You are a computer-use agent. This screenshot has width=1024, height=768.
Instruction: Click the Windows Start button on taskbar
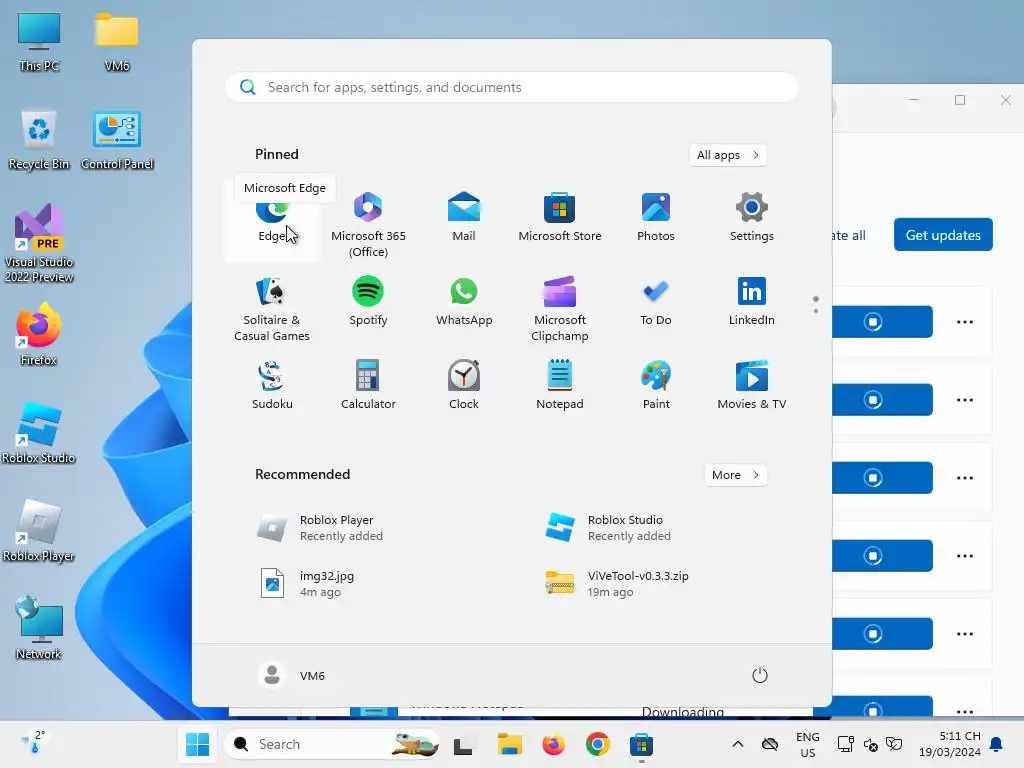click(197, 744)
